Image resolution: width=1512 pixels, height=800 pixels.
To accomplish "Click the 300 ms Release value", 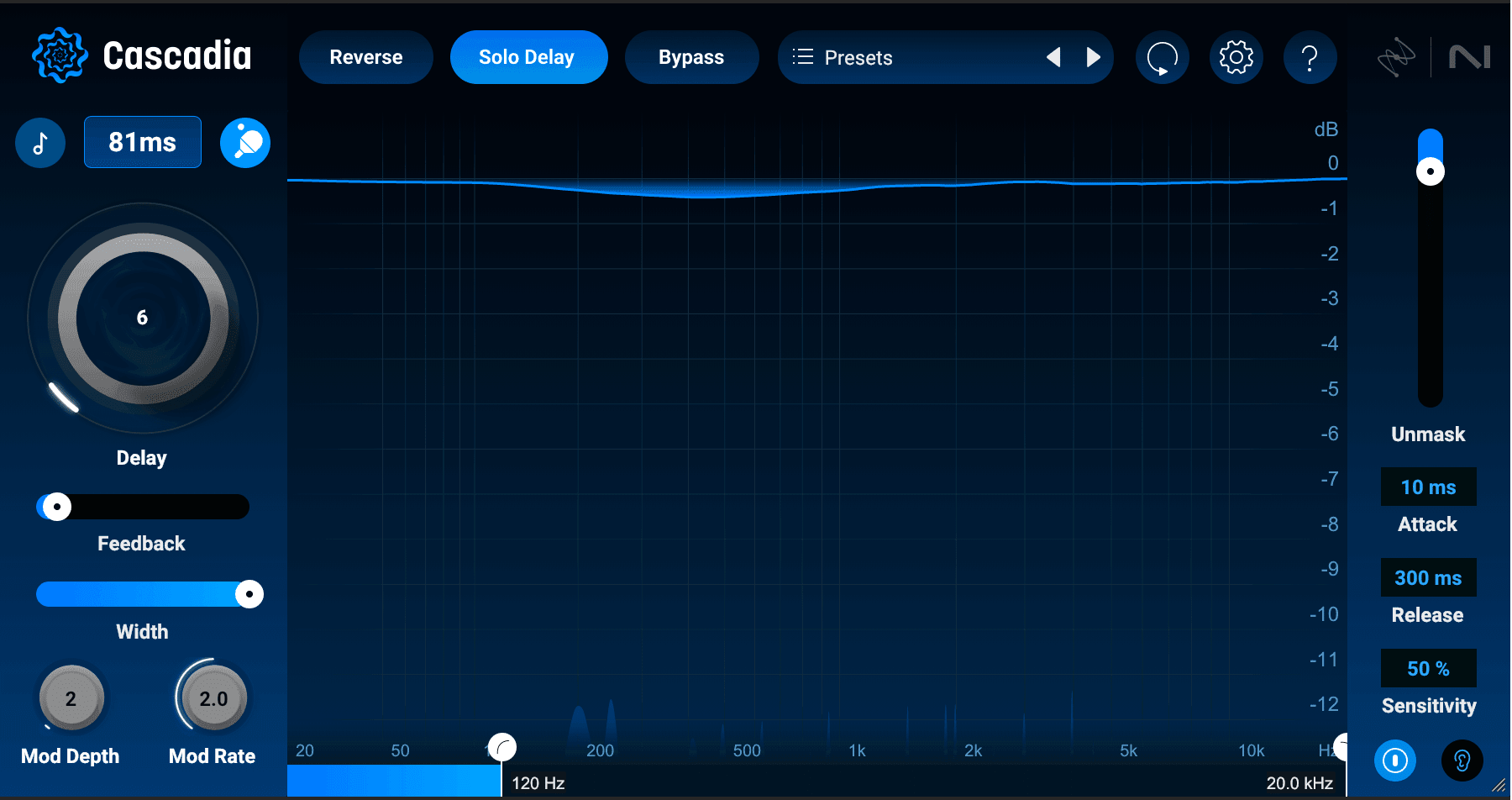I will point(1429,578).
